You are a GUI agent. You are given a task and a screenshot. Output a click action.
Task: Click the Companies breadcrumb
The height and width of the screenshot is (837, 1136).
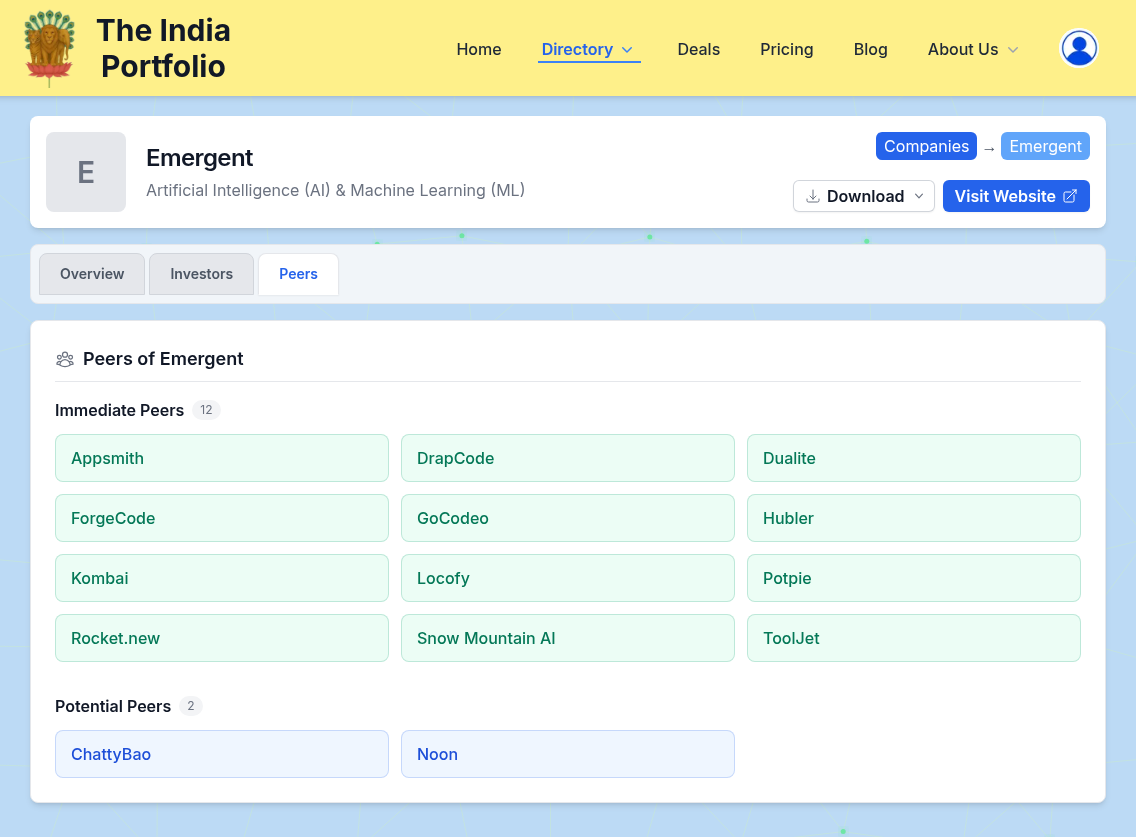click(x=926, y=146)
